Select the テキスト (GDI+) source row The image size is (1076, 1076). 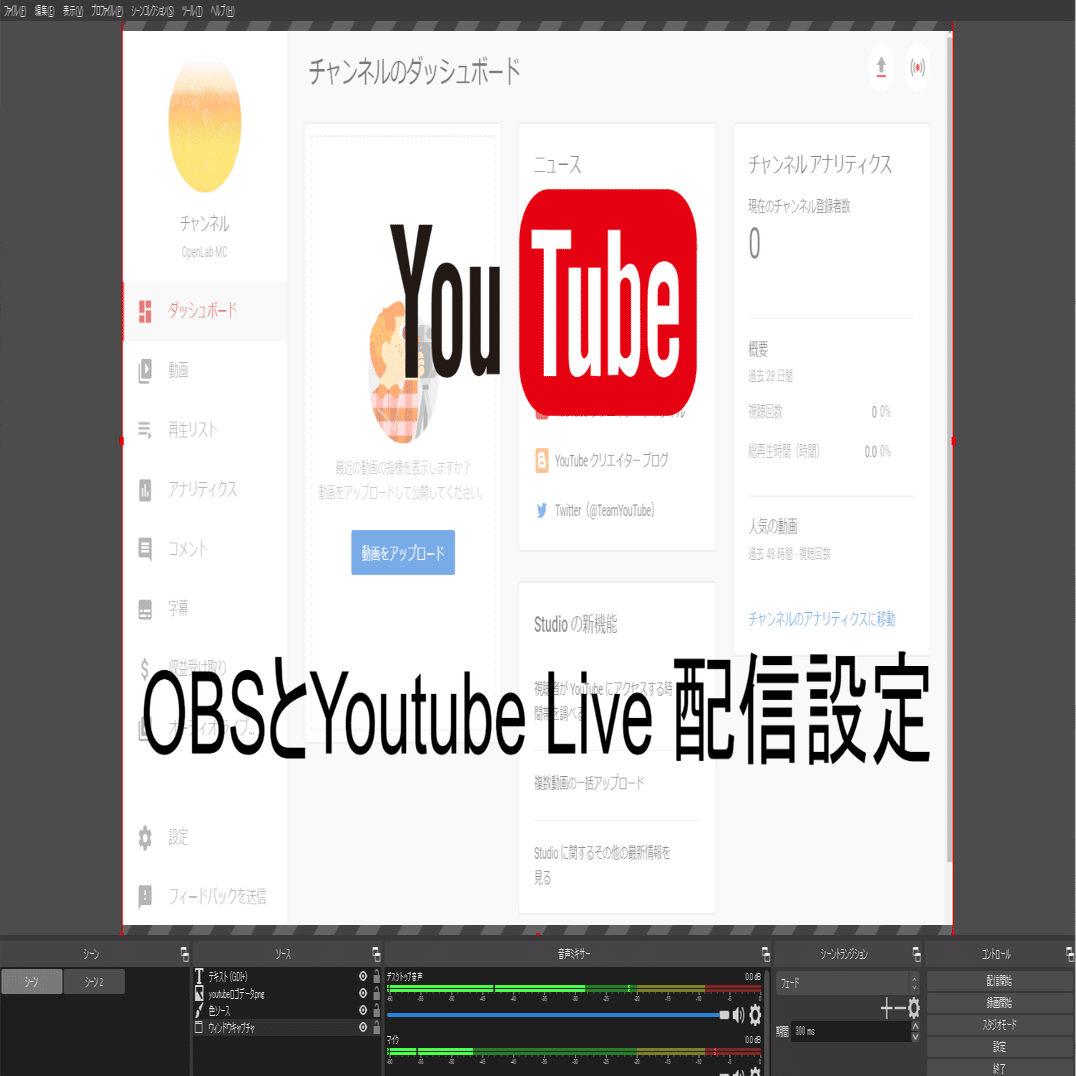[287, 976]
